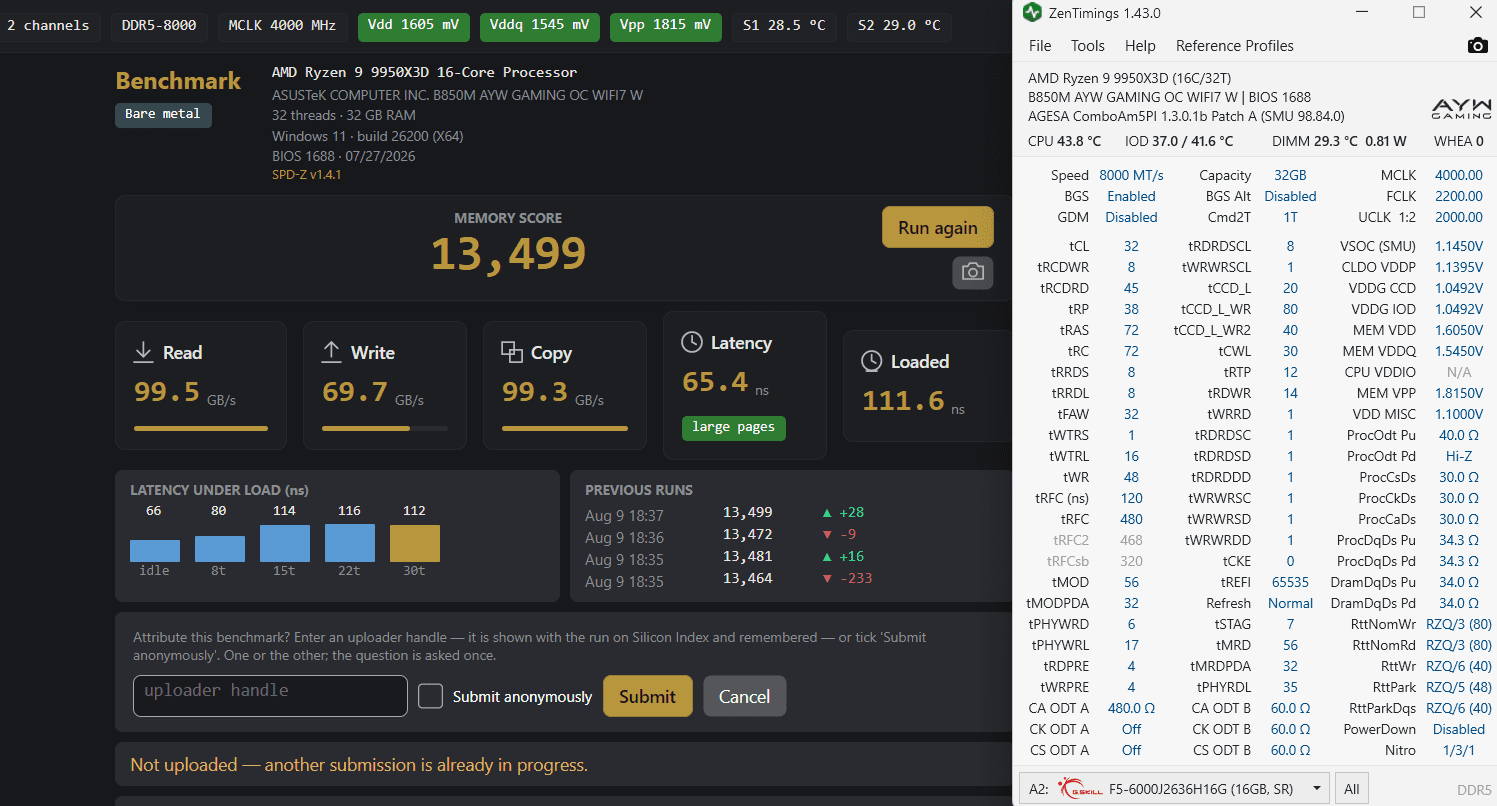Screen dimensions: 1497x806
Task: Click the CA ODT A value 480.0 Ω
Action: pyautogui.click(x=1131, y=708)
